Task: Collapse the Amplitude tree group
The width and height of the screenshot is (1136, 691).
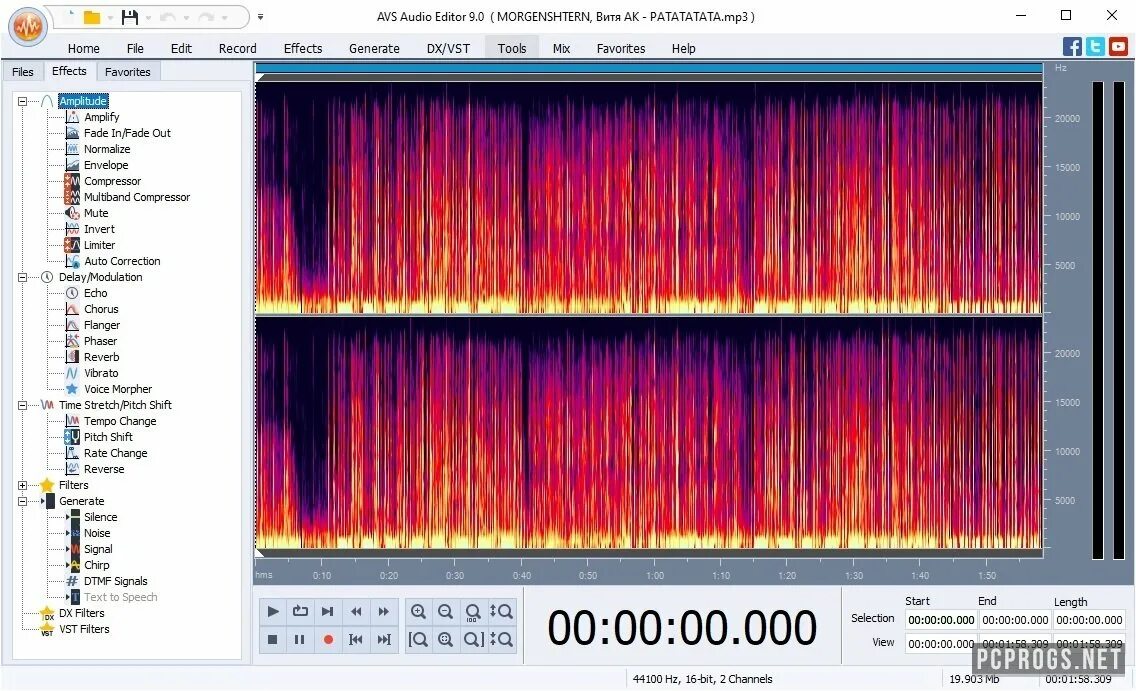Action: (x=22, y=101)
